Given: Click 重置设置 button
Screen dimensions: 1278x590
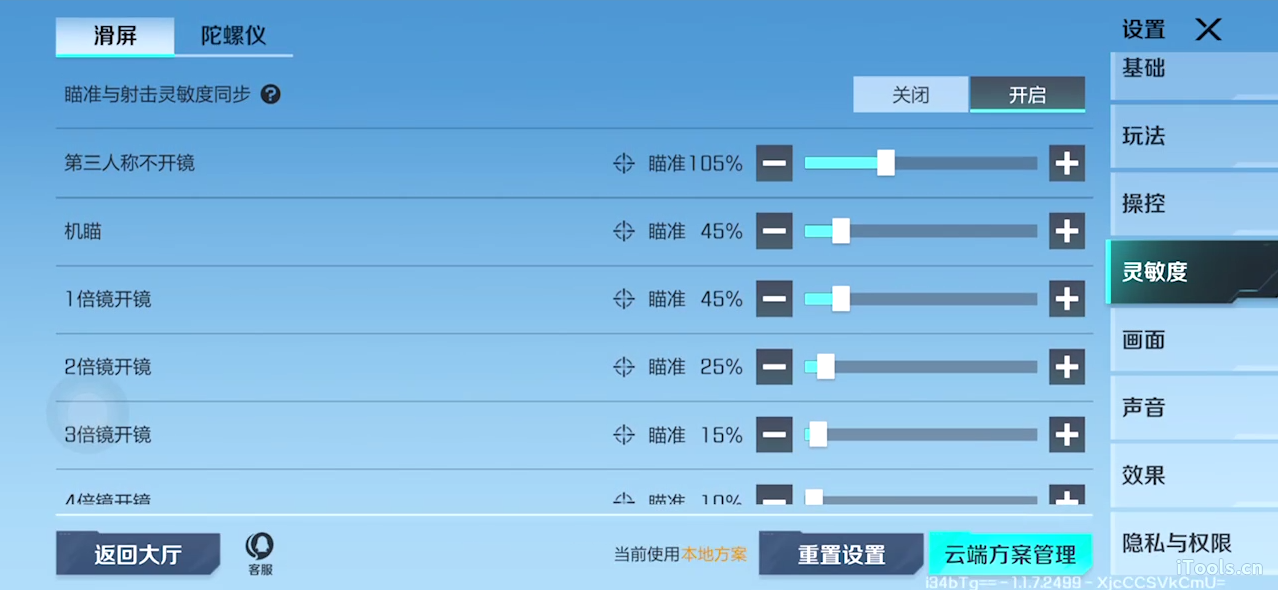Looking at the screenshot, I should coord(841,555).
